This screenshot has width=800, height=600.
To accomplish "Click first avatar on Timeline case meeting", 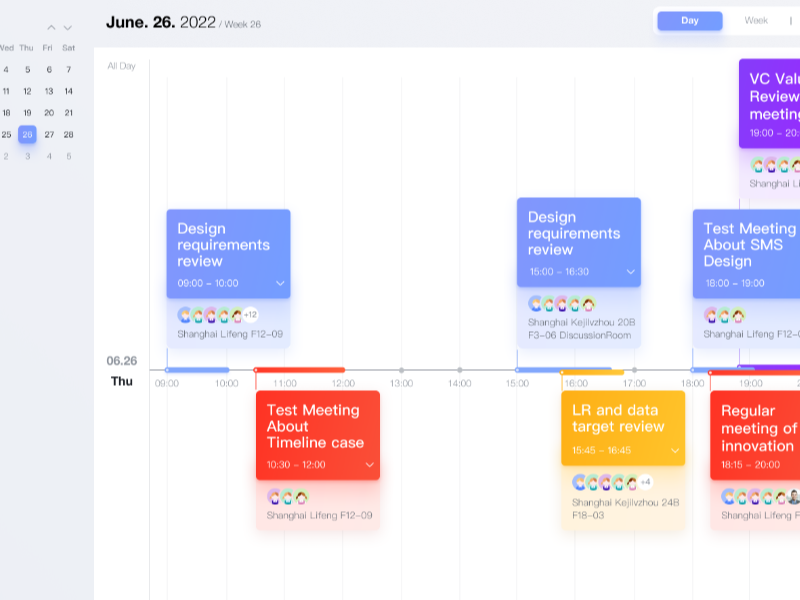I will [274, 496].
